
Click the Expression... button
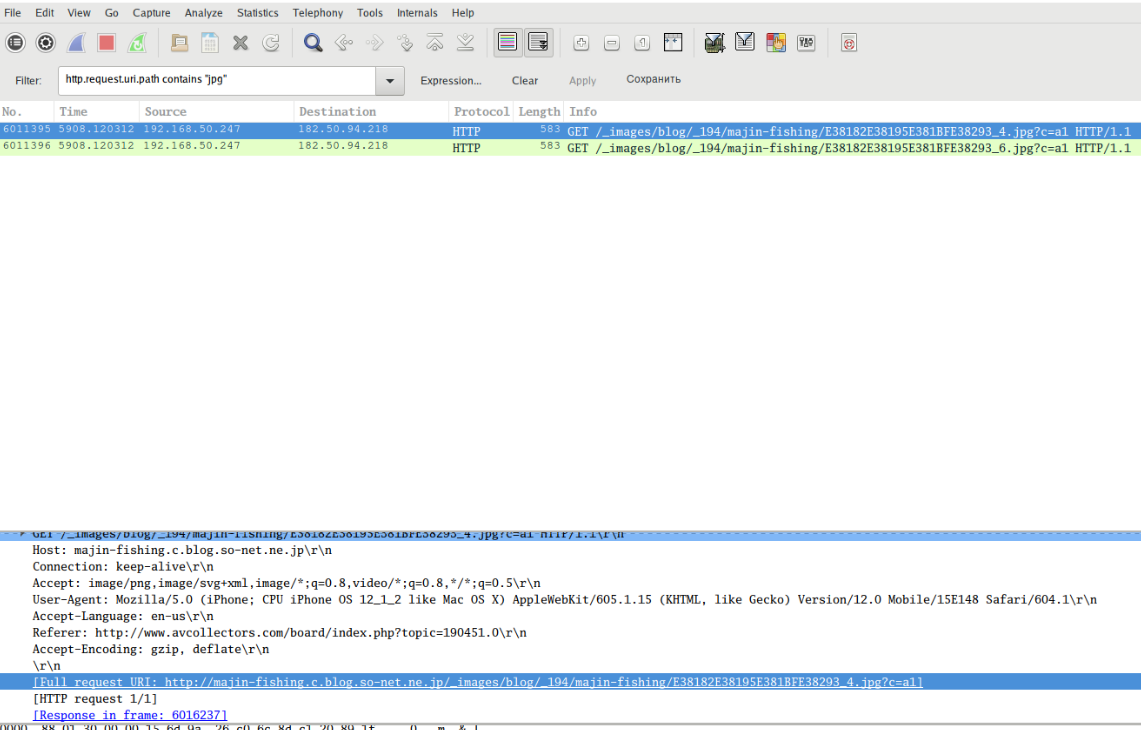tap(450, 81)
